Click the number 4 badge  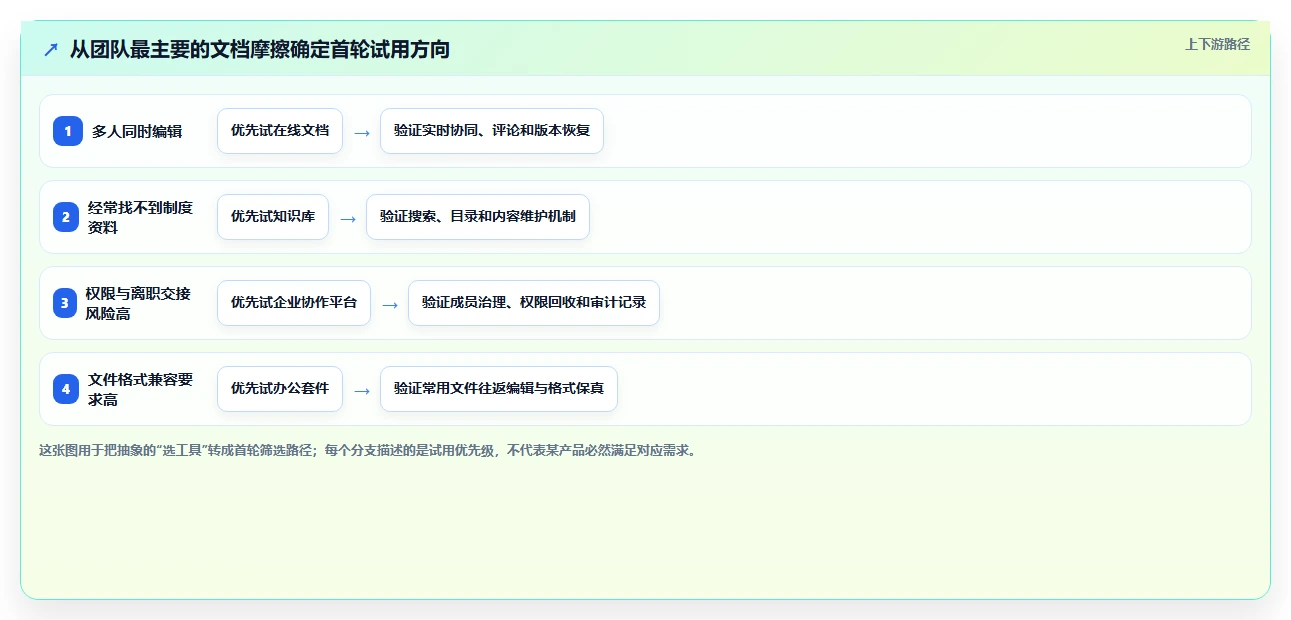(x=66, y=389)
